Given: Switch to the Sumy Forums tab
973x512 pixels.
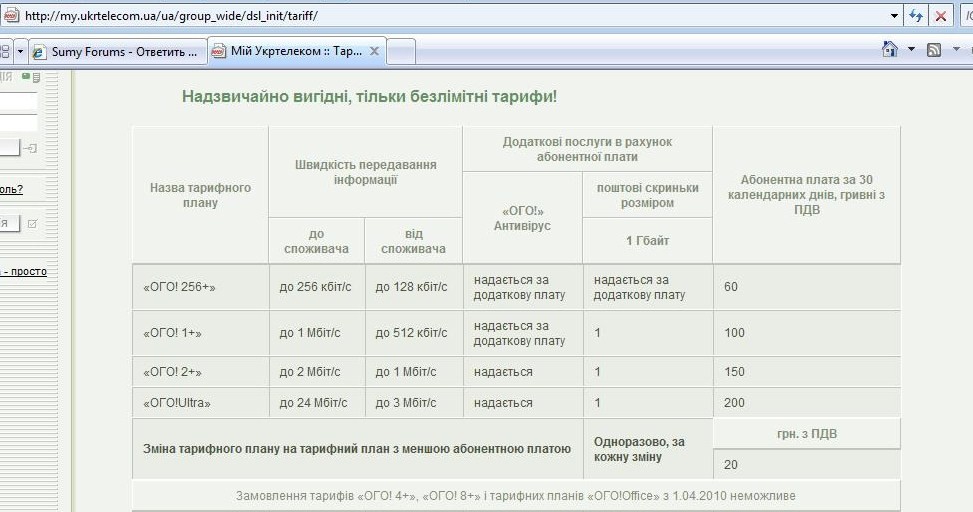Looking at the screenshot, I should click(116, 51).
